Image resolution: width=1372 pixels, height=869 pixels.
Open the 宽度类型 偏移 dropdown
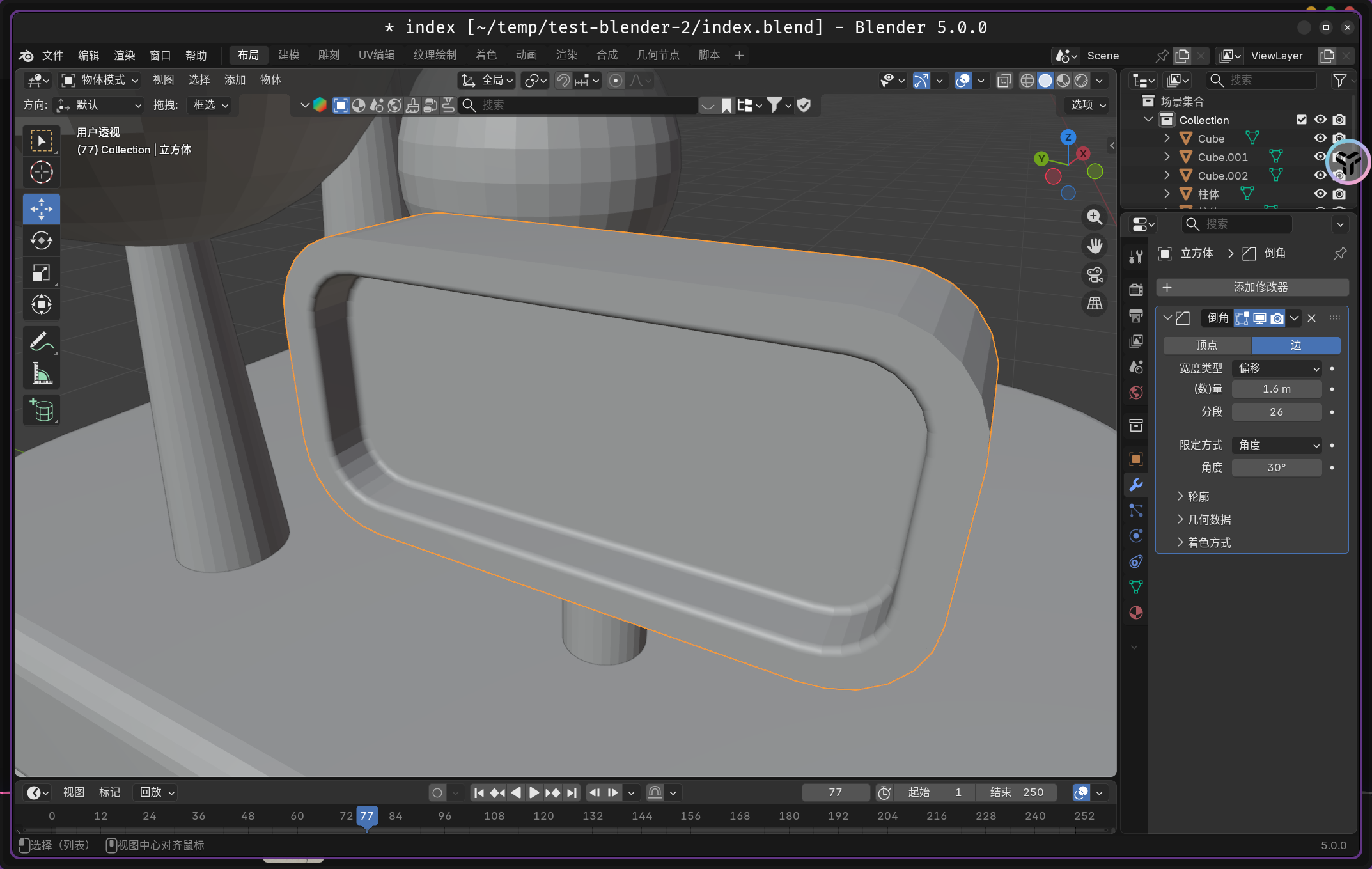[1277, 368]
